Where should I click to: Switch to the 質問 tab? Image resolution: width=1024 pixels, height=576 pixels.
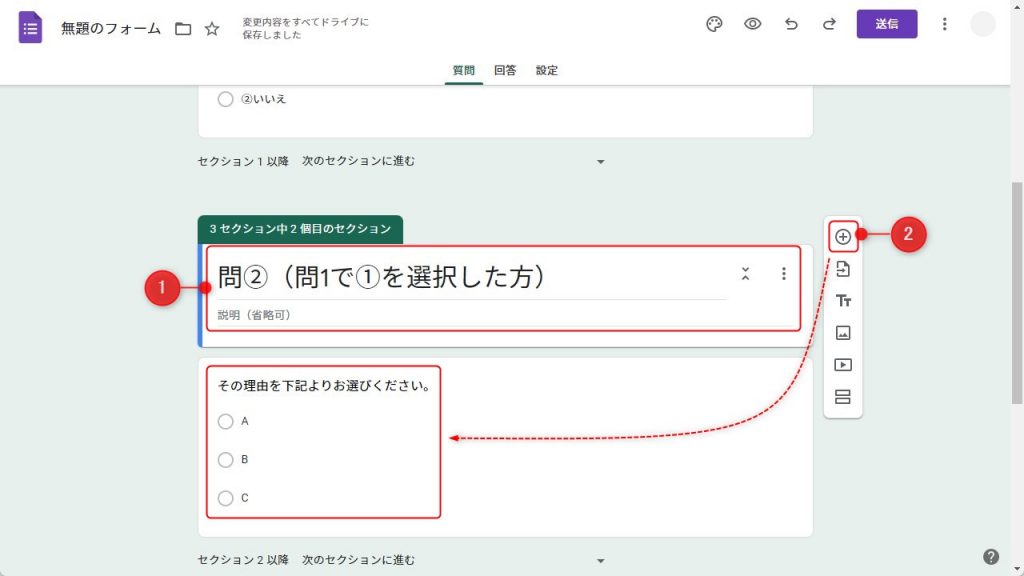[464, 71]
